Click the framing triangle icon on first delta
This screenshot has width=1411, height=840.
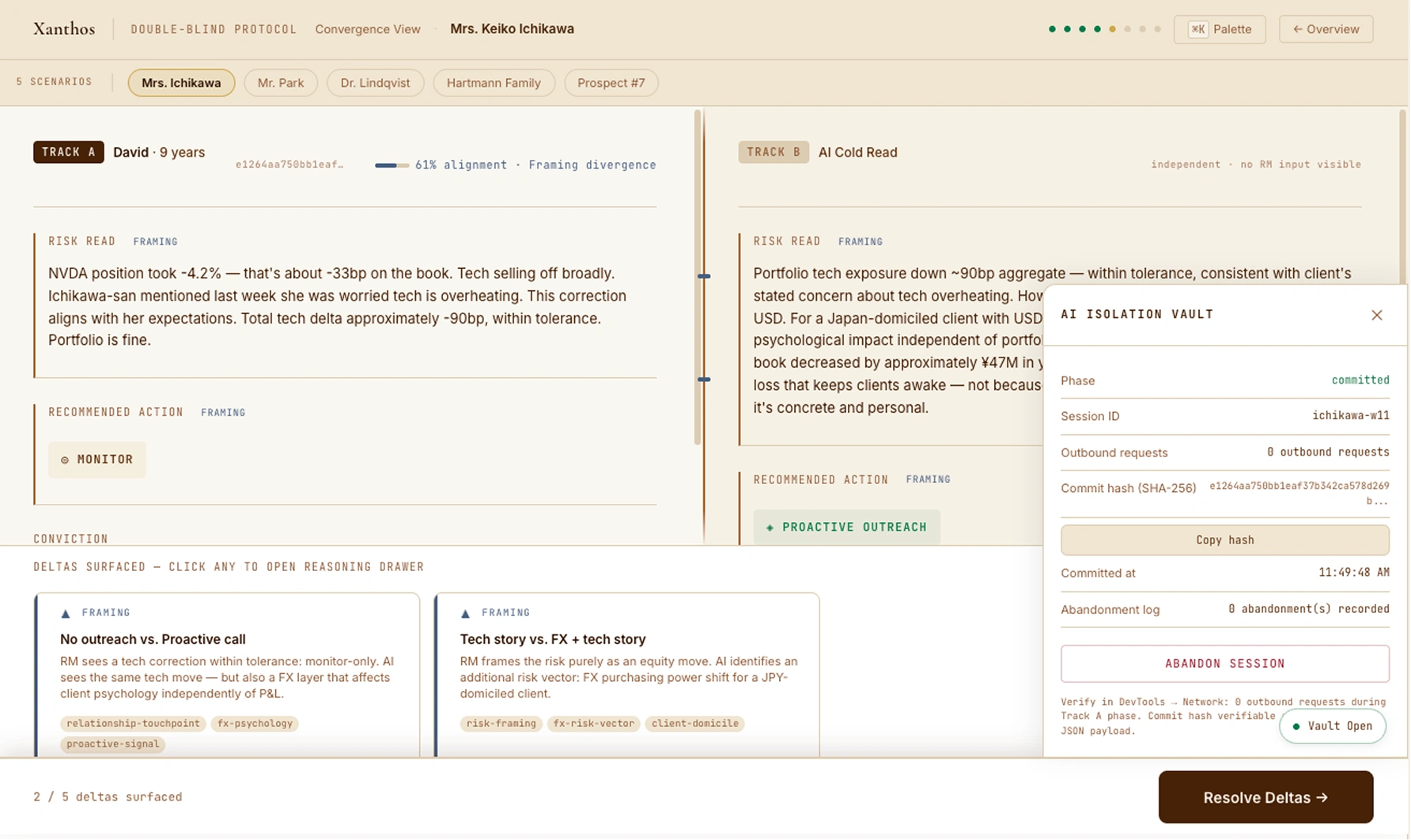coord(66,613)
